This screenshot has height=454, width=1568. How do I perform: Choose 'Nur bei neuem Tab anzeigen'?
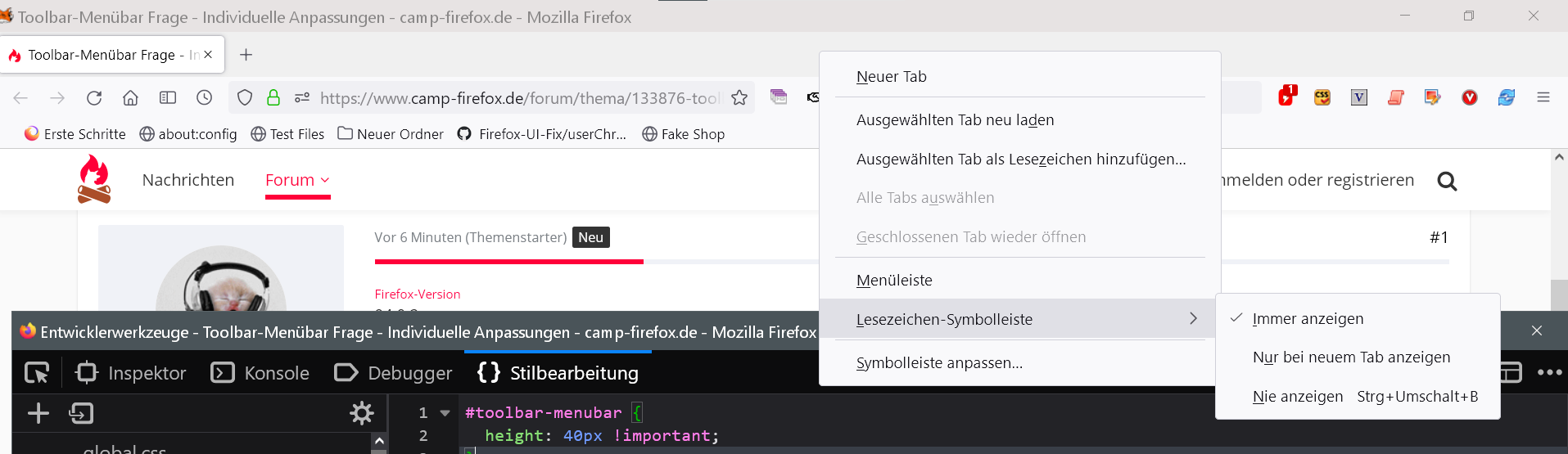point(1351,357)
